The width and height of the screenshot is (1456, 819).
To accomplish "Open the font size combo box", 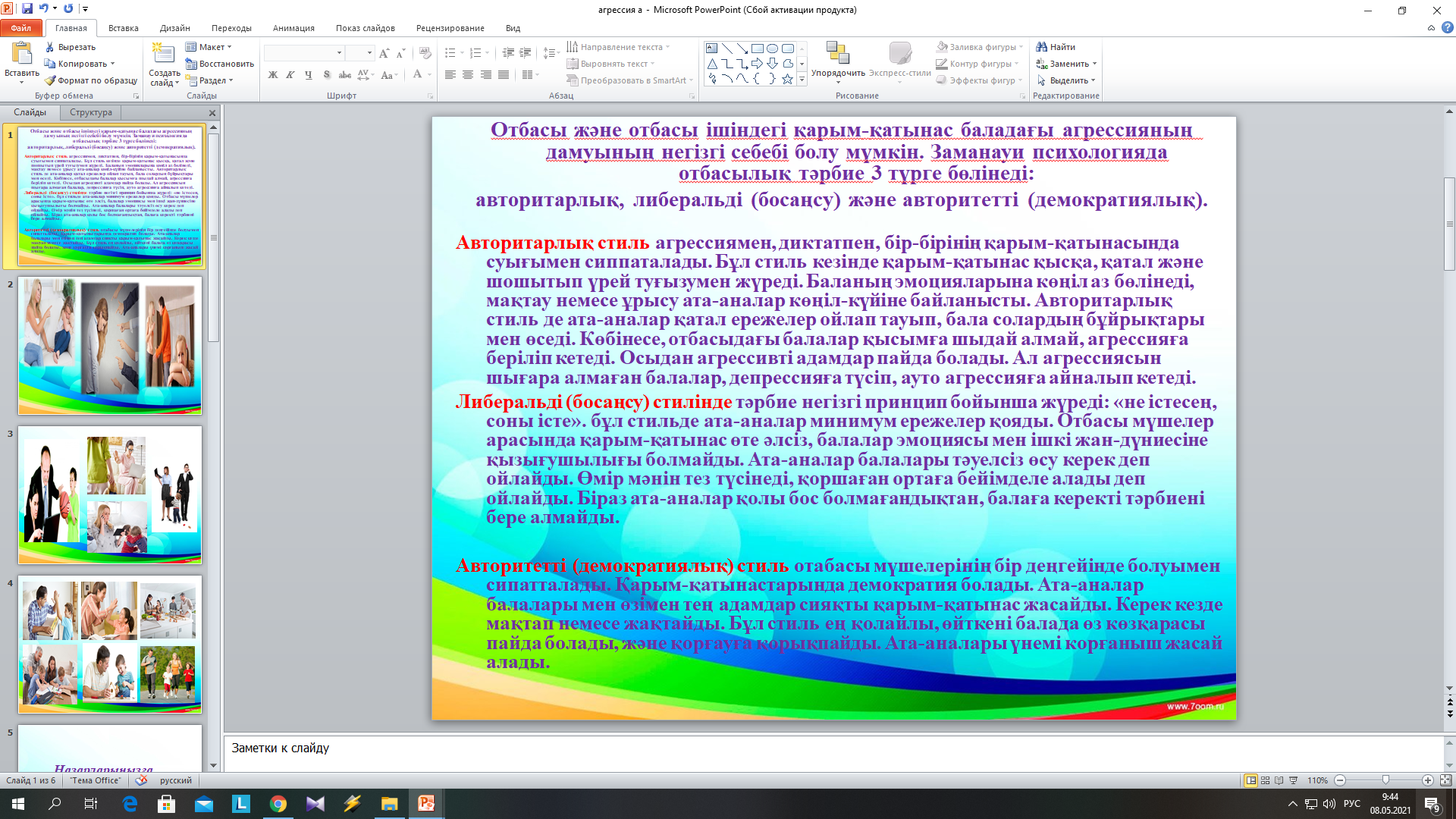I will [x=359, y=53].
